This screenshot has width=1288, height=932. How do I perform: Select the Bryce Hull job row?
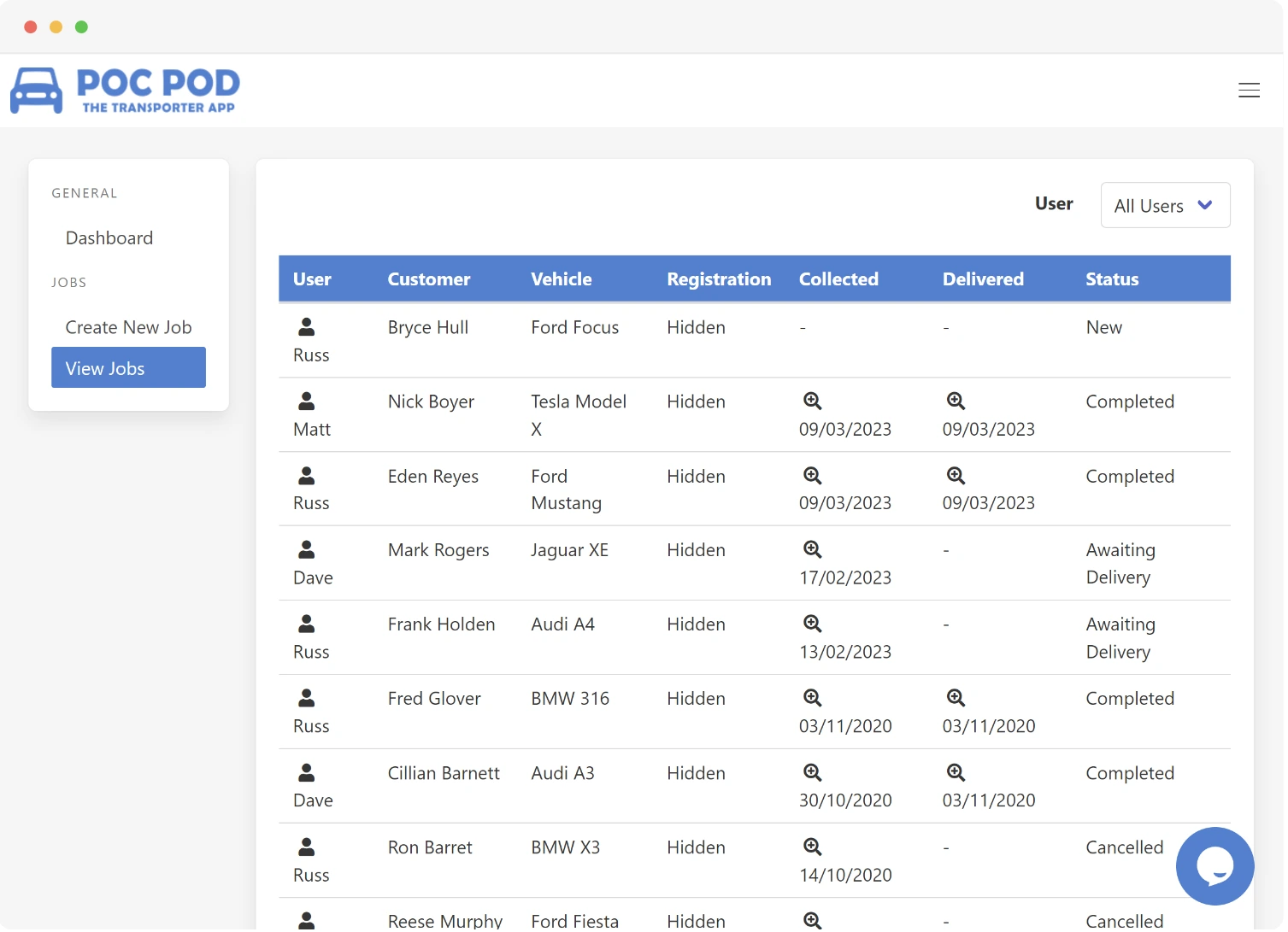(598, 340)
